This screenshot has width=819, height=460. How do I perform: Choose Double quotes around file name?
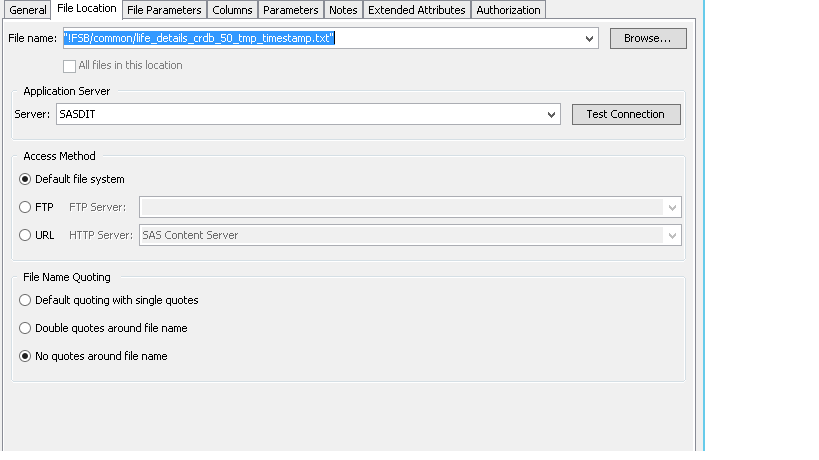[x=25, y=328]
